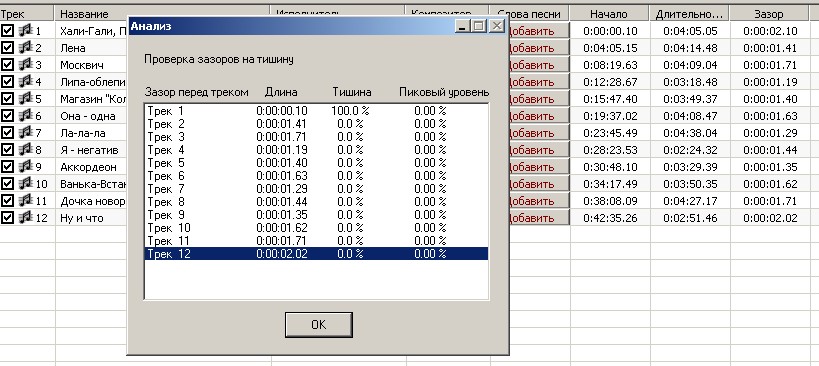This screenshot has width=819, height=366.
Task: Click music note icon of track 3
Action: (x=25, y=65)
